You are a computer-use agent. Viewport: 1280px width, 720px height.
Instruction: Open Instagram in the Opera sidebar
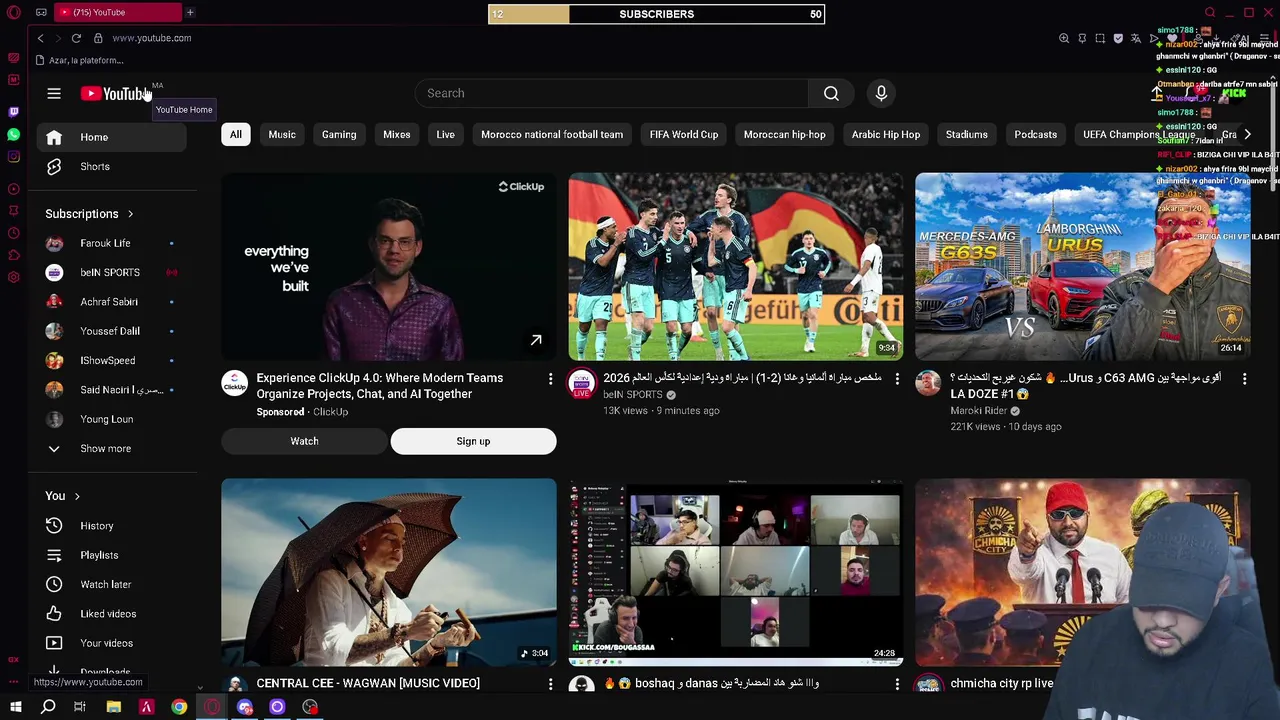[x=13, y=156]
